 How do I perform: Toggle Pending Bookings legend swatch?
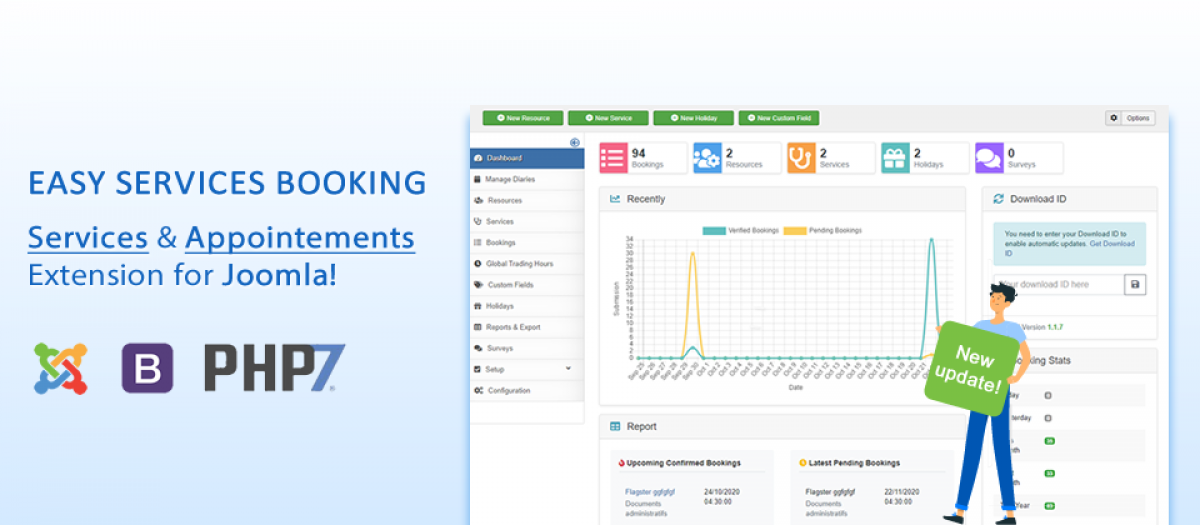(x=794, y=230)
